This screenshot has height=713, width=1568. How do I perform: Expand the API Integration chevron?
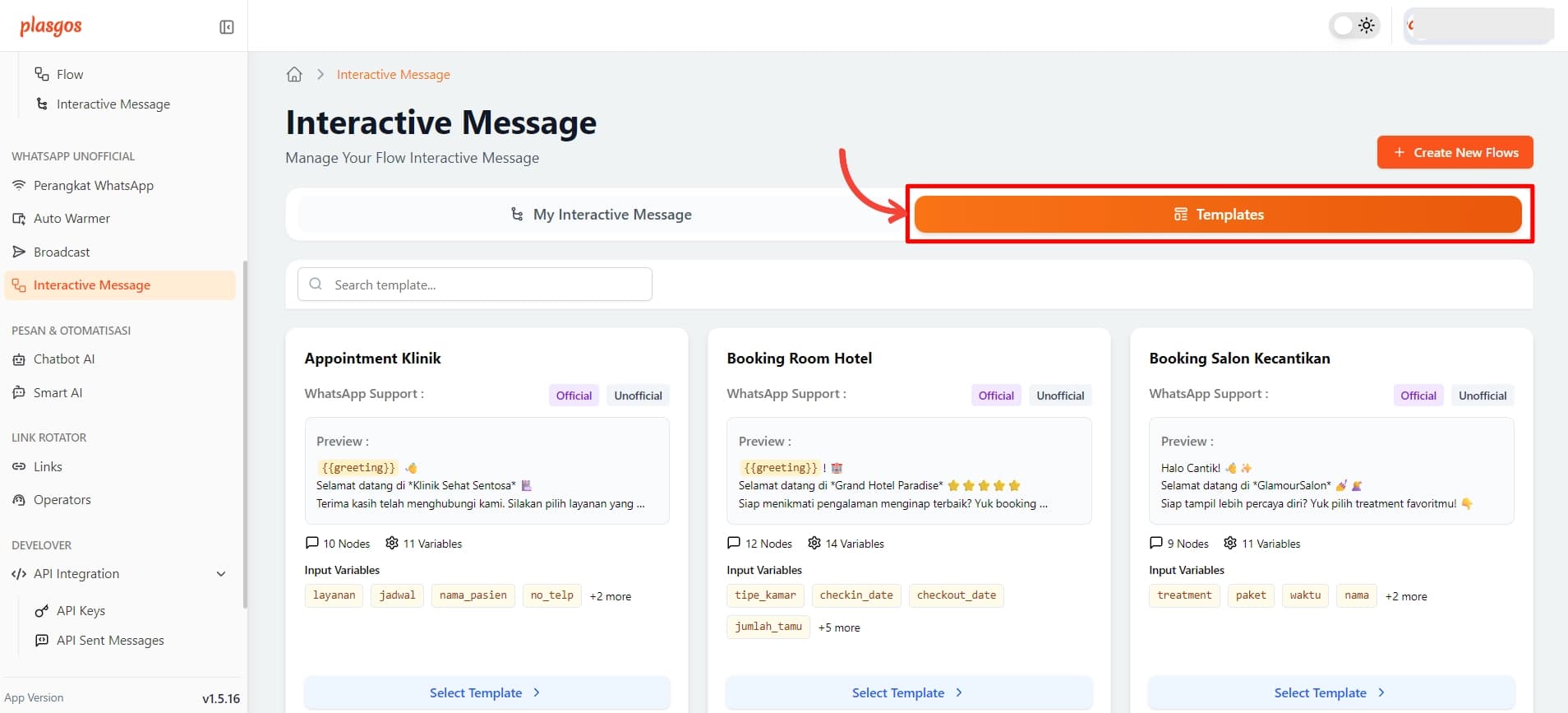click(221, 574)
